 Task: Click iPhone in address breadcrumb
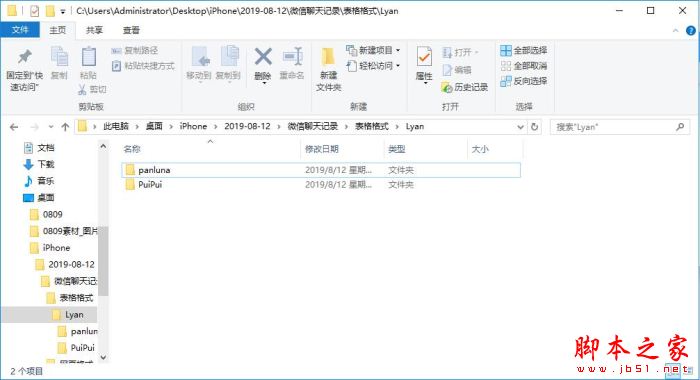point(193,126)
